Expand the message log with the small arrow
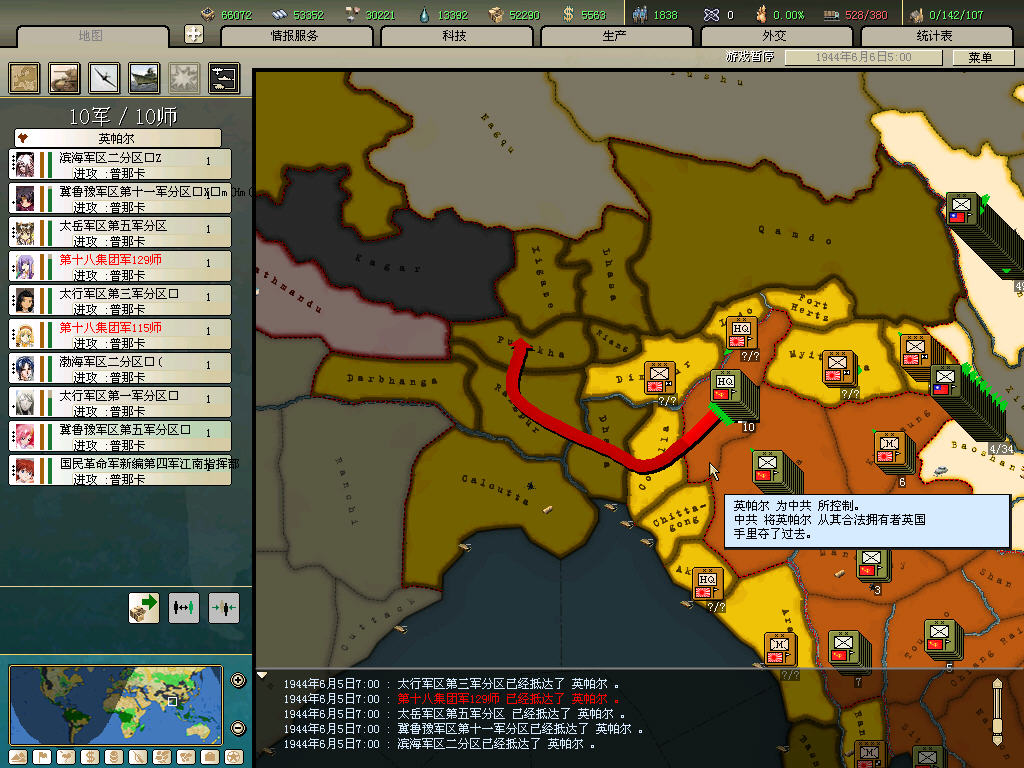 coord(262,675)
